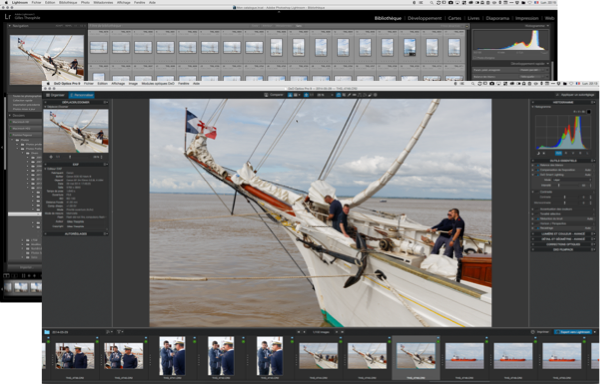Click filmstrip sort icon in DxO
Screen dimensions: 600x384
(x=109, y=332)
